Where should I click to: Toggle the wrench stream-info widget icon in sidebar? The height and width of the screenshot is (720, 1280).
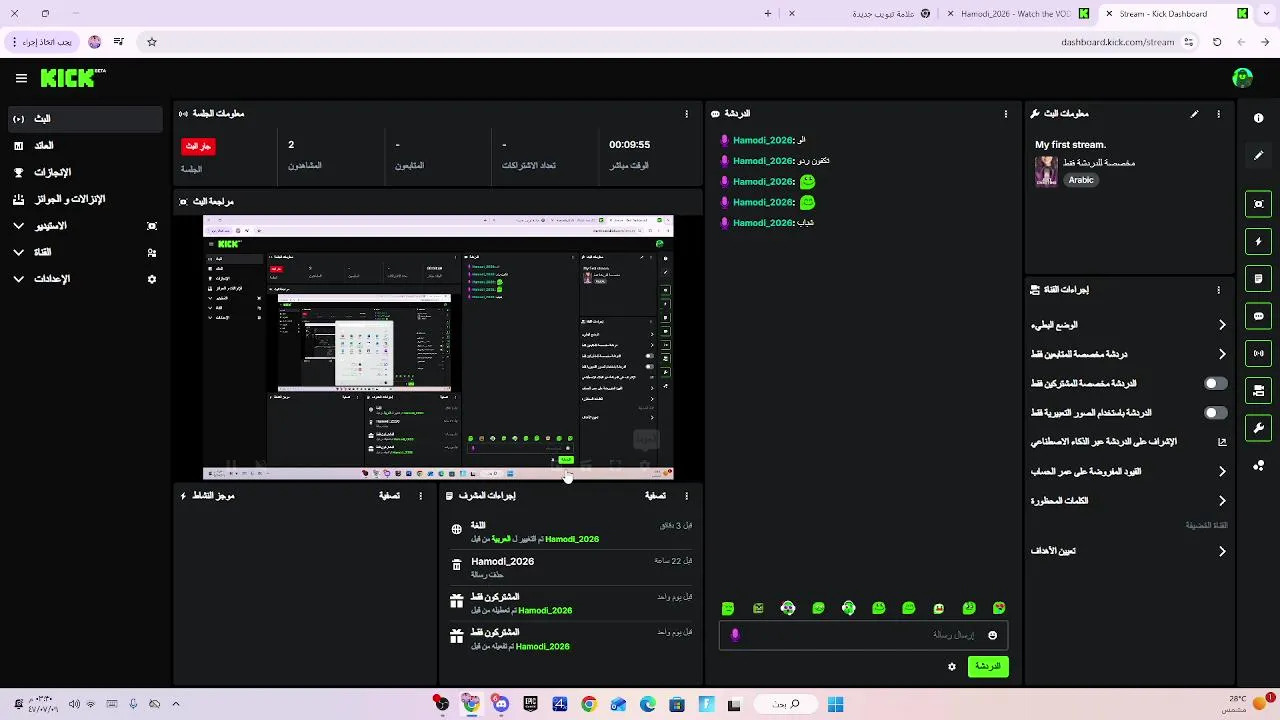click(x=1258, y=428)
